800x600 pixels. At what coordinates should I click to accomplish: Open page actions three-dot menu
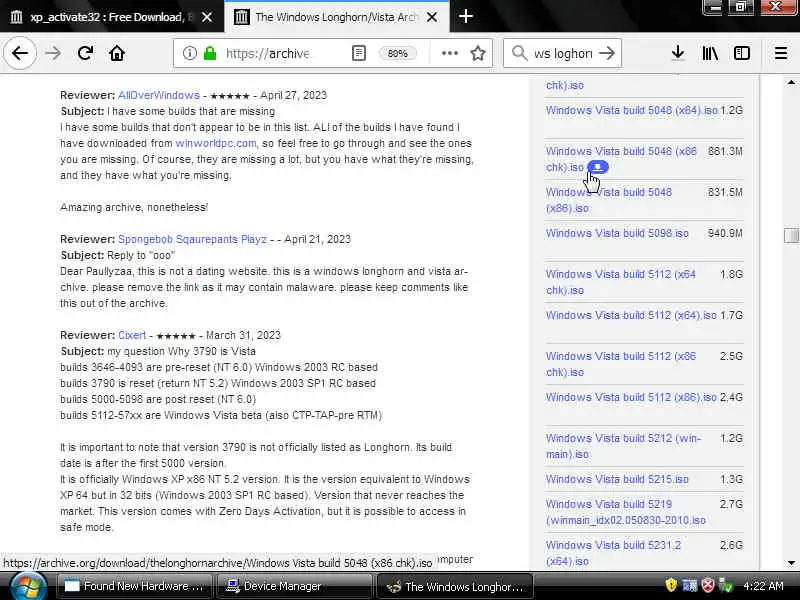pos(449,53)
